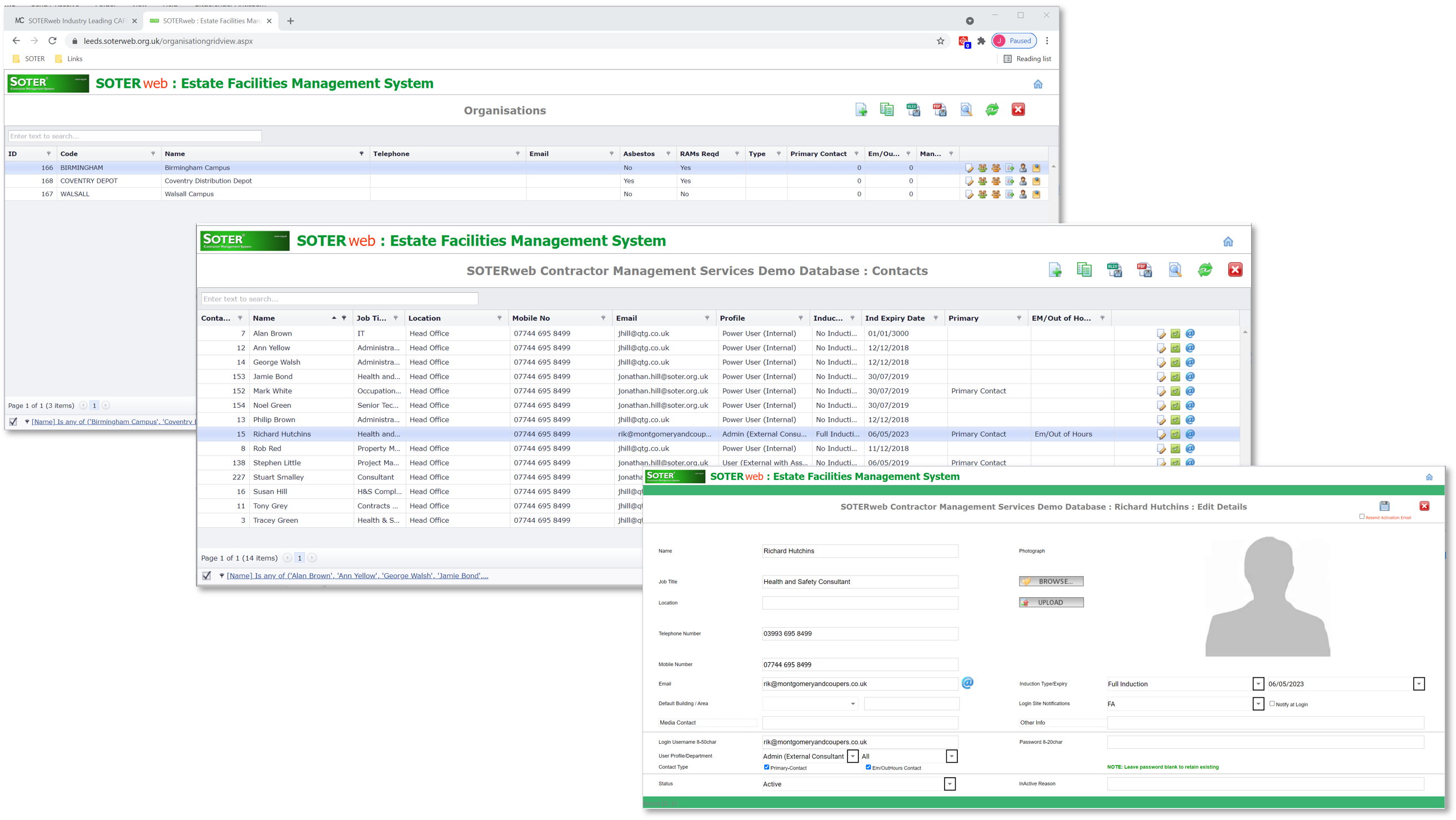Image resolution: width=1456 pixels, height=820 pixels.
Task: Click the list view icon in Organisations toolbar
Action: tap(887, 109)
